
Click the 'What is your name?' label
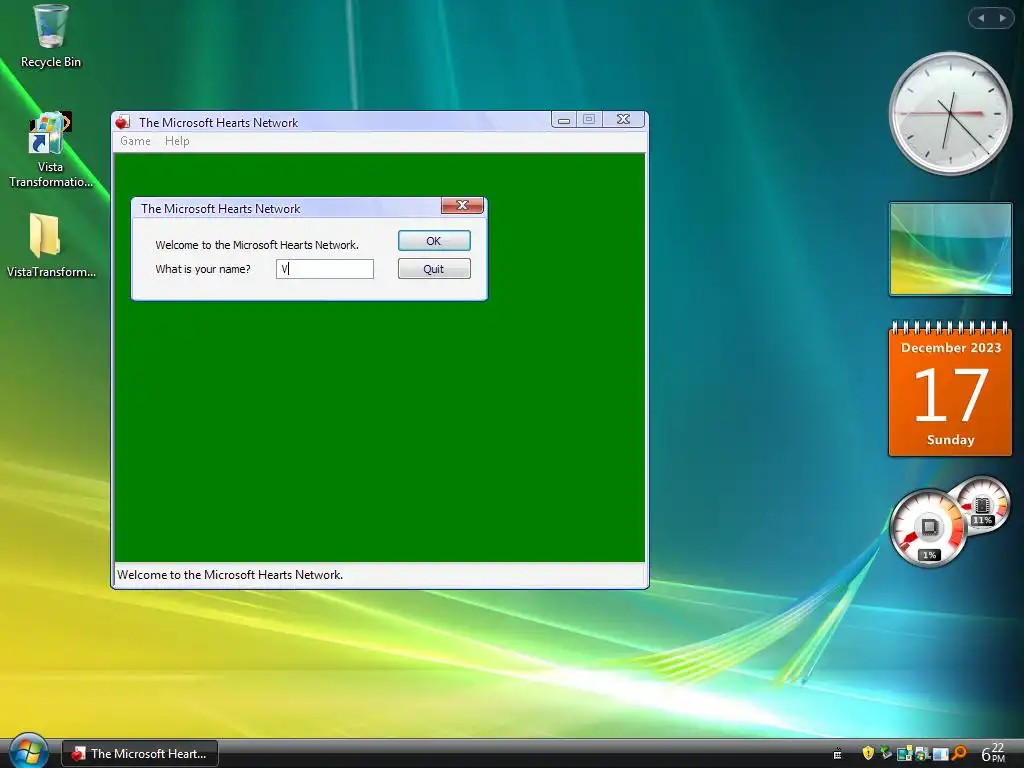pos(202,269)
